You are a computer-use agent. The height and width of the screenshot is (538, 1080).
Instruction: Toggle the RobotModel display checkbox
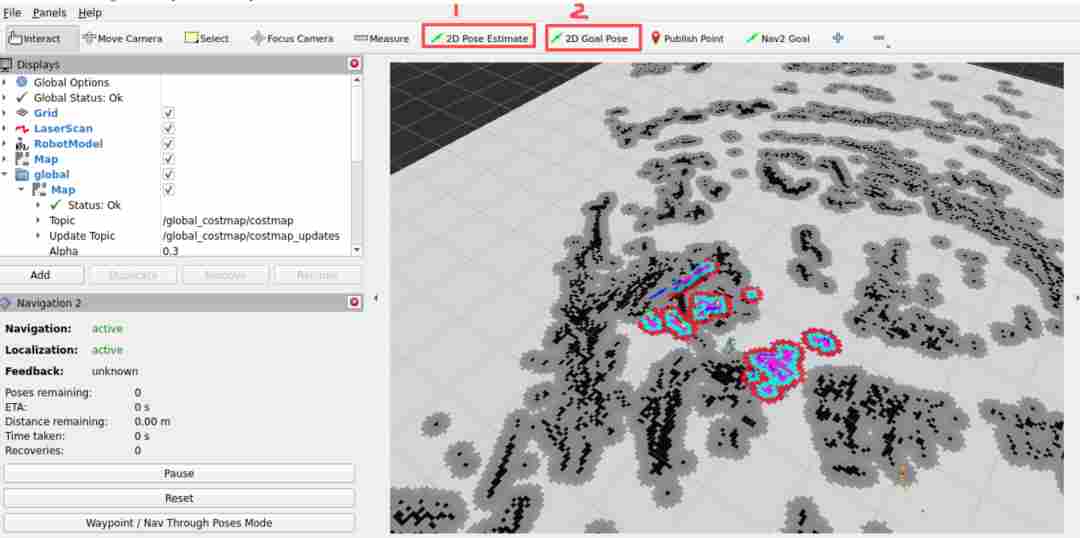coord(169,143)
